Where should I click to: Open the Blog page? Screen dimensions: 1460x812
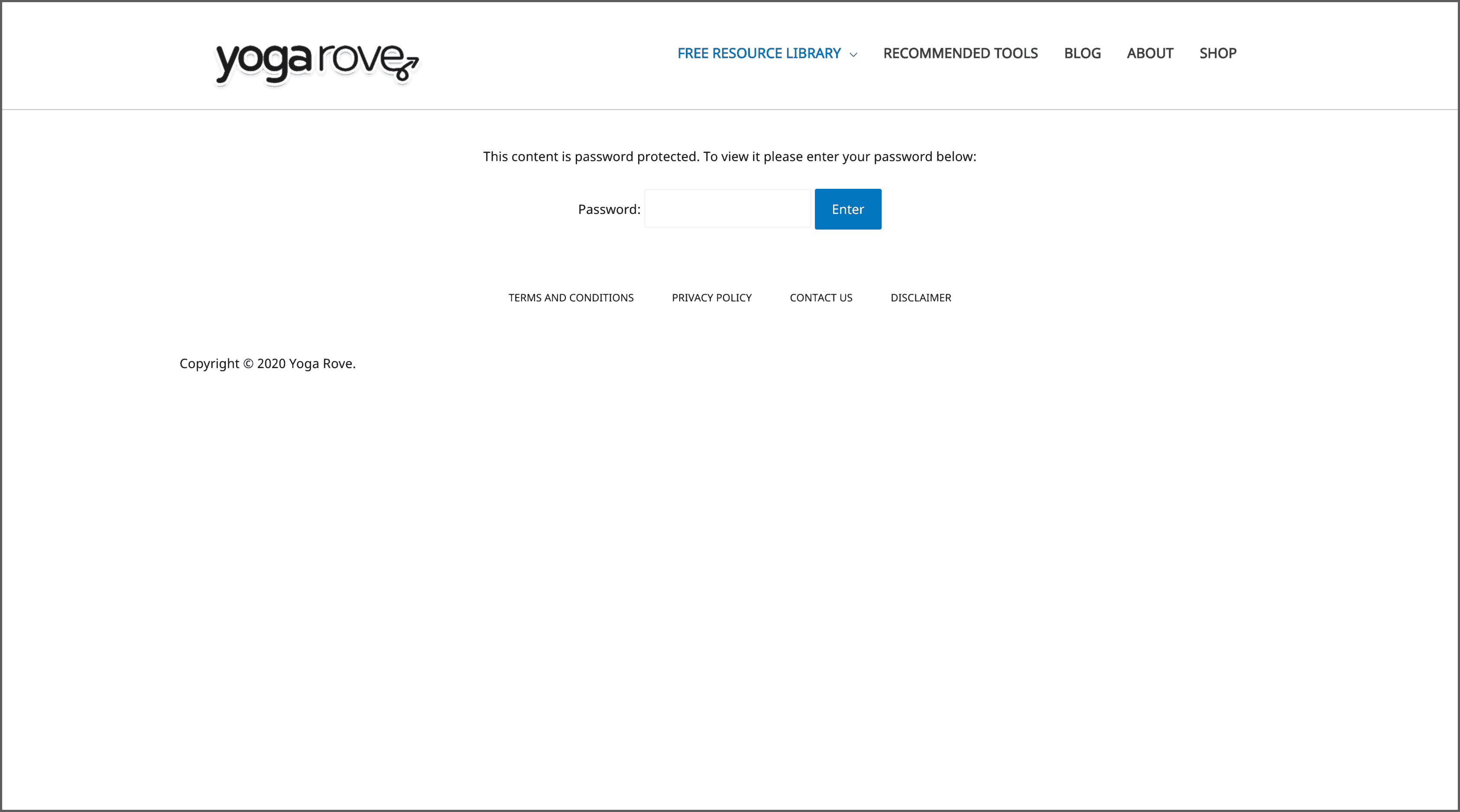[x=1082, y=53]
